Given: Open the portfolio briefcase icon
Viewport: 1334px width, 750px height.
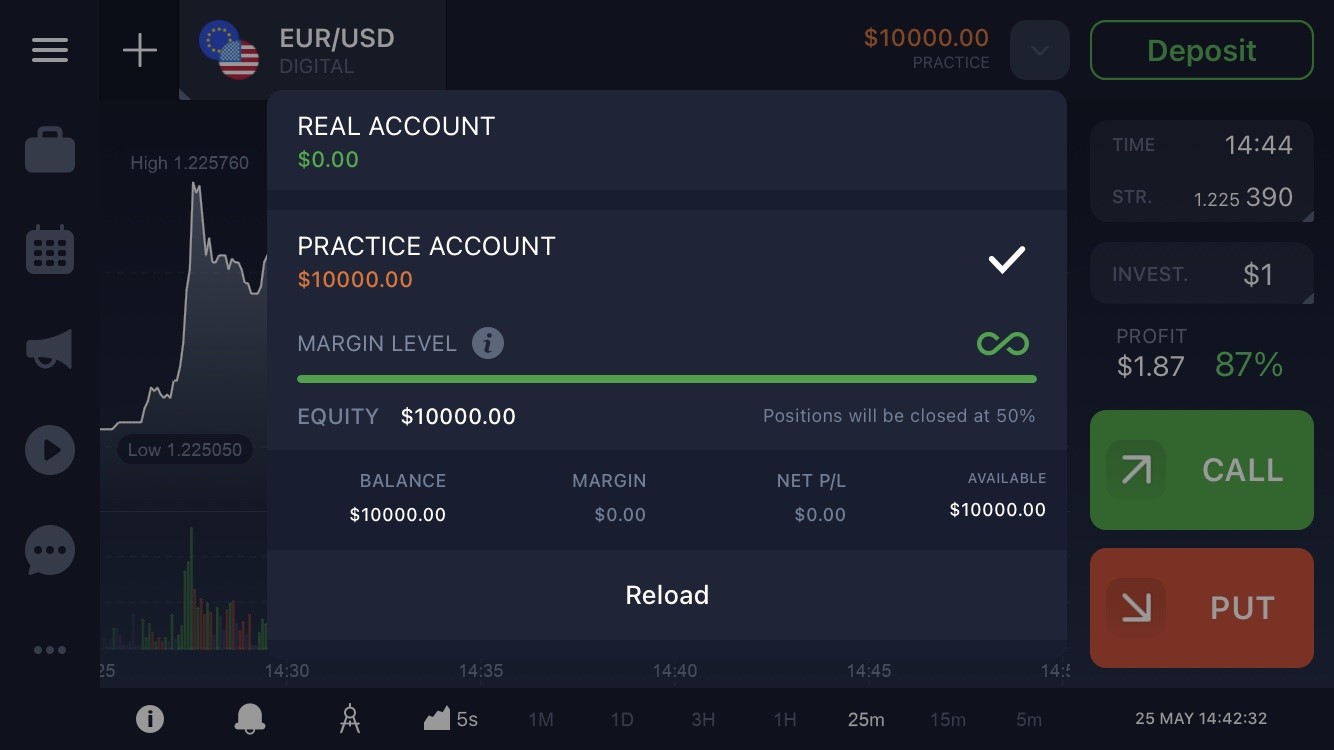Looking at the screenshot, I should (50, 149).
